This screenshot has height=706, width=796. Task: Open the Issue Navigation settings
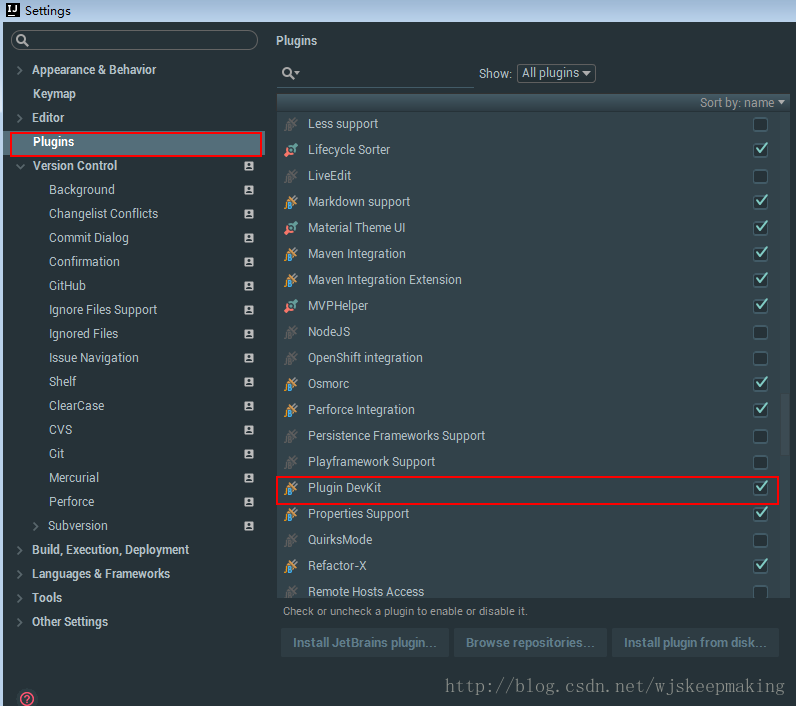[x=93, y=358]
